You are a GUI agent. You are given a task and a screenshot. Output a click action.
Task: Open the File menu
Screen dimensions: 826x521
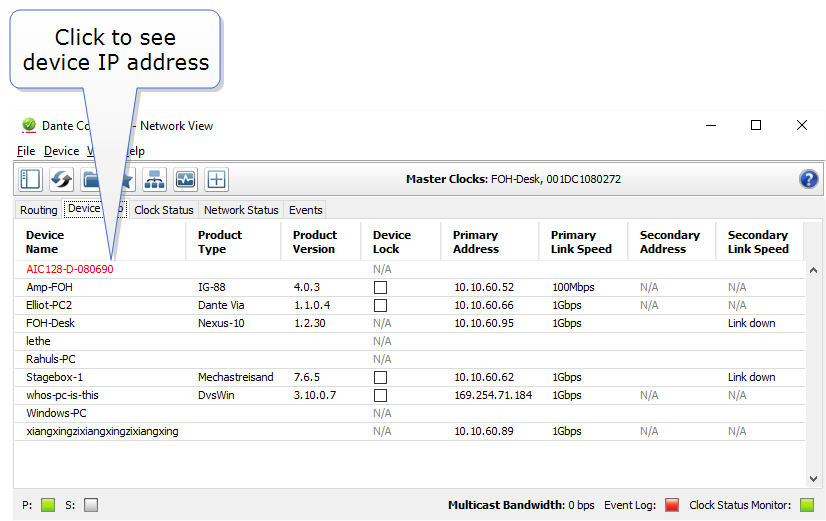tap(26, 151)
